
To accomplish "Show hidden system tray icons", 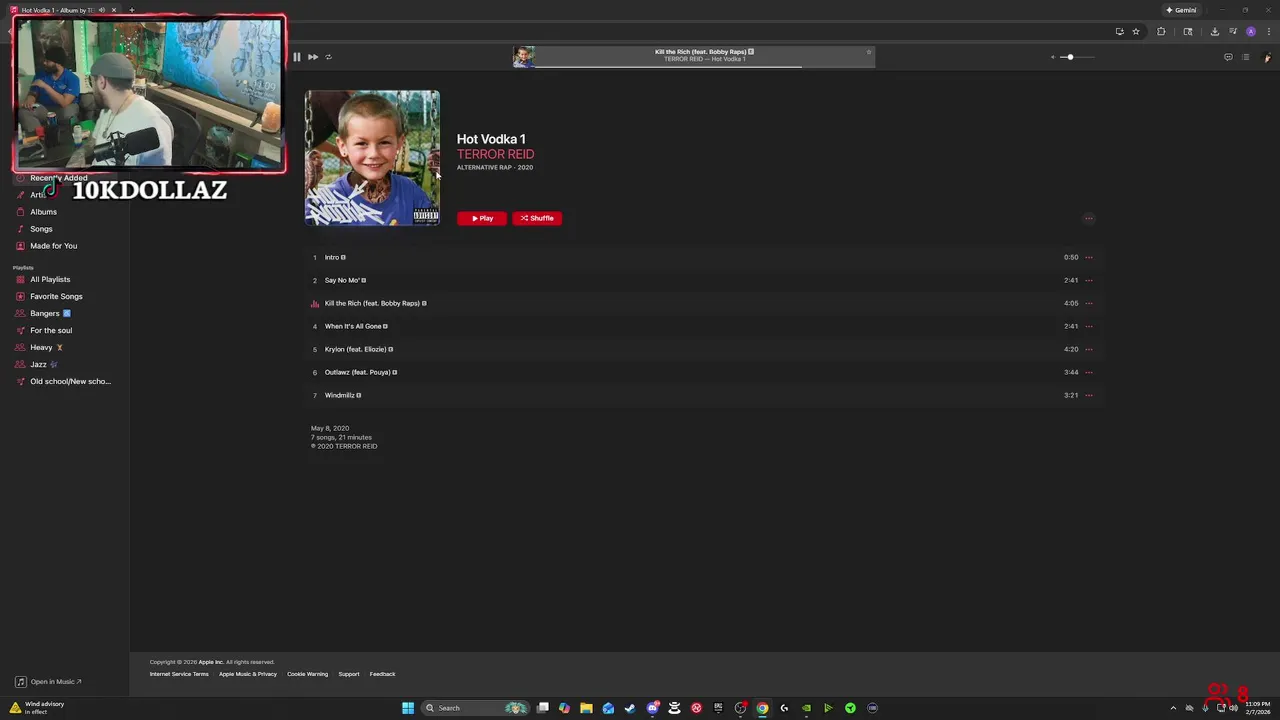I will [x=1173, y=708].
